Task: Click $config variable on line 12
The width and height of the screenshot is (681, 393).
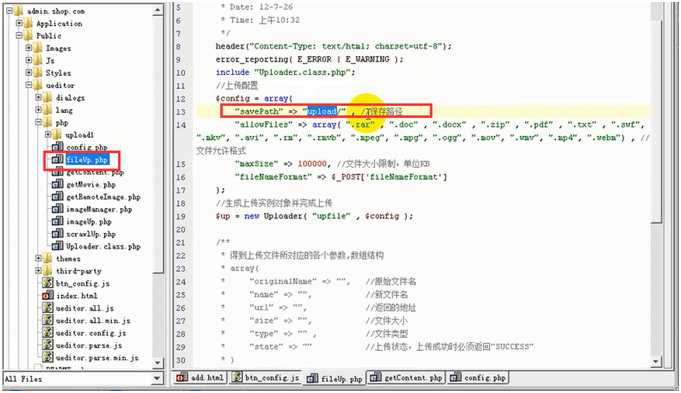Action: click(x=232, y=99)
